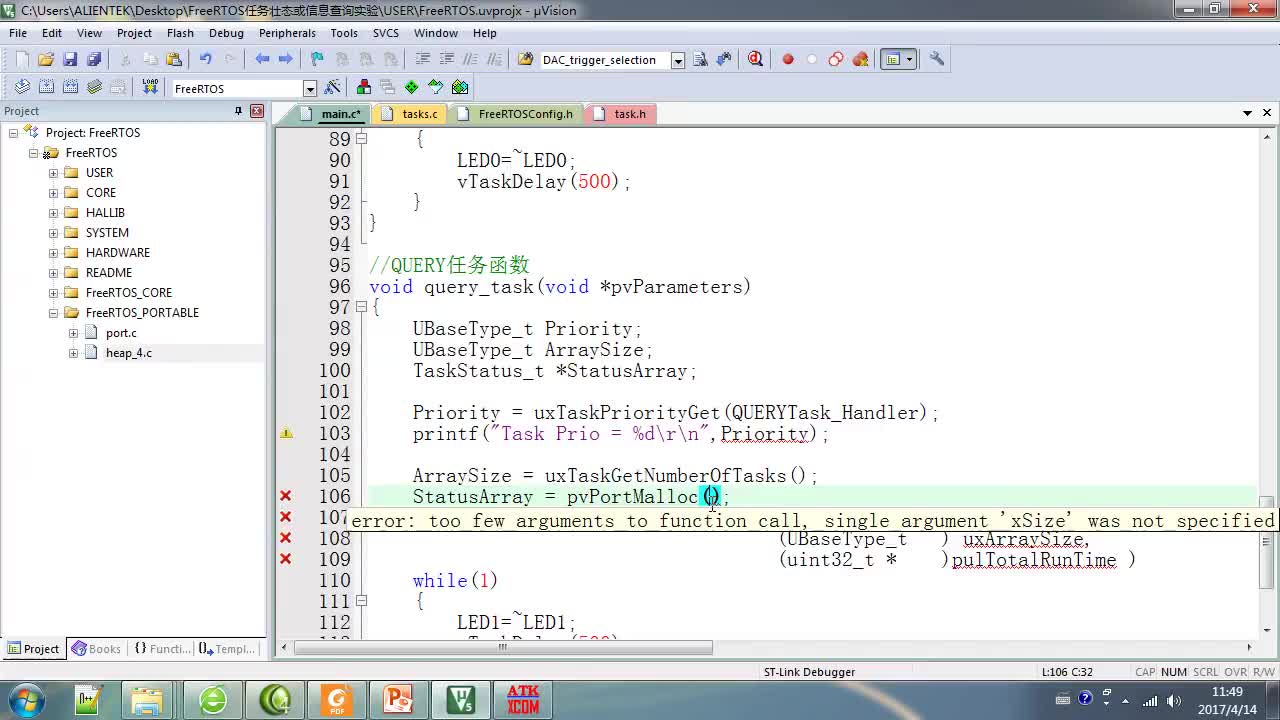Click the Build target icon
Image resolution: width=1280 pixels, height=720 pixels.
(46, 88)
